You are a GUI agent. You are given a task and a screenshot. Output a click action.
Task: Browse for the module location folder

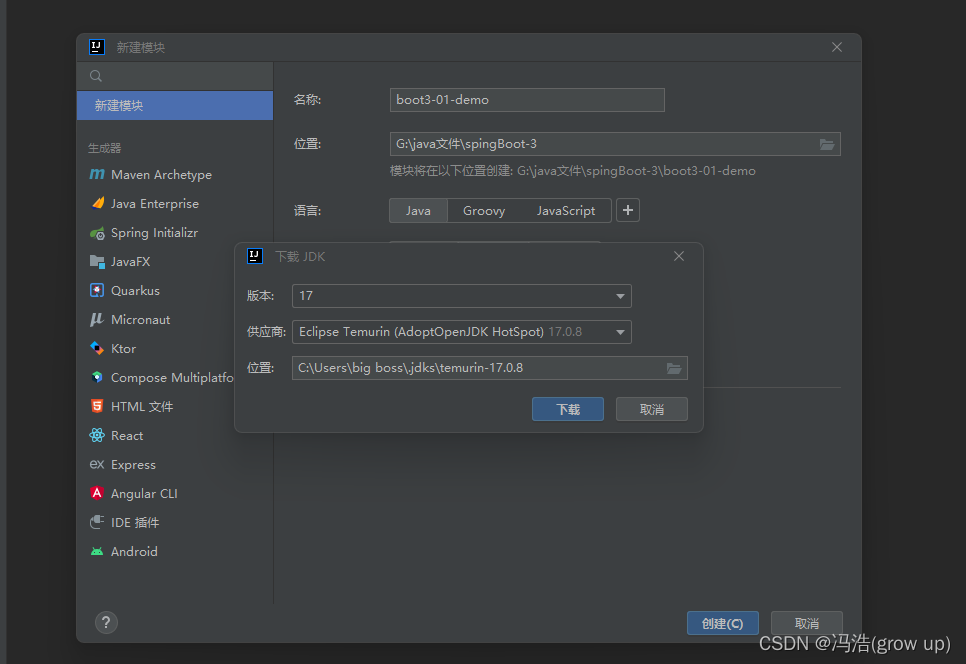point(827,144)
